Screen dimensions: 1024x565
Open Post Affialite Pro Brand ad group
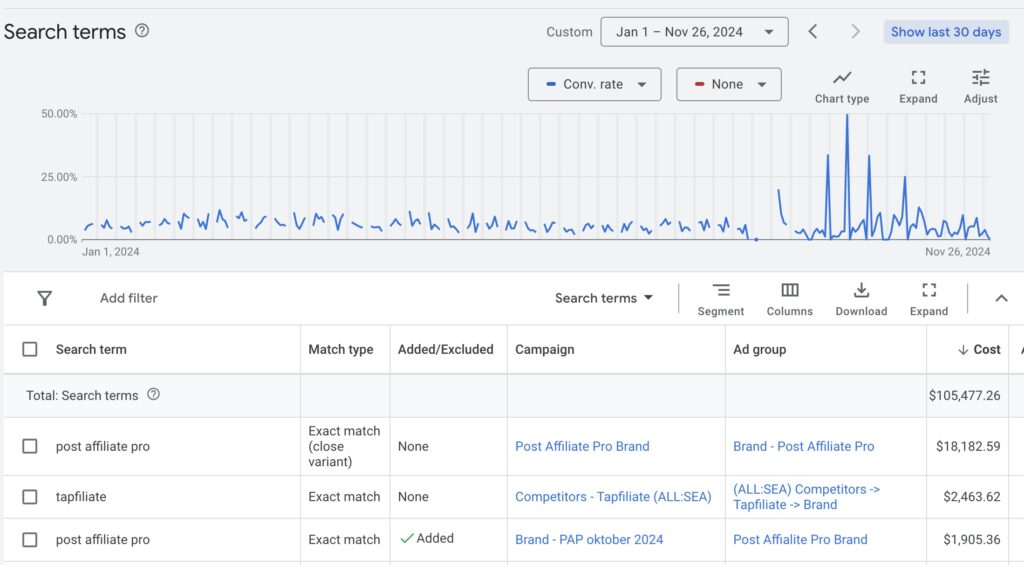(x=800, y=540)
